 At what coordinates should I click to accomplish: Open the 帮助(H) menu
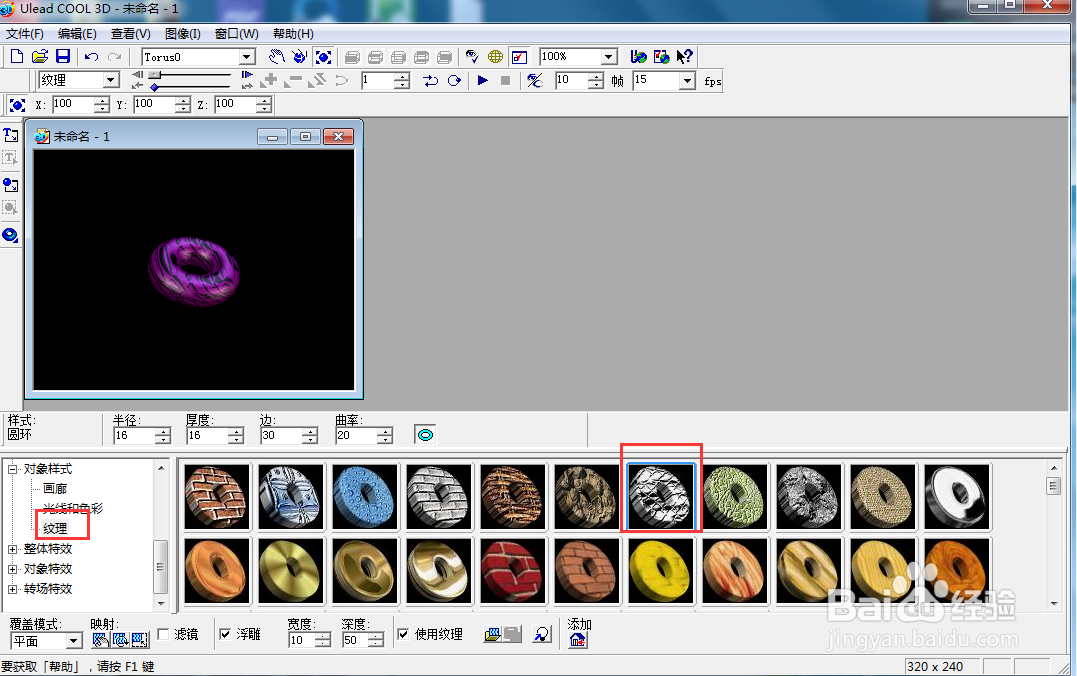click(293, 34)
